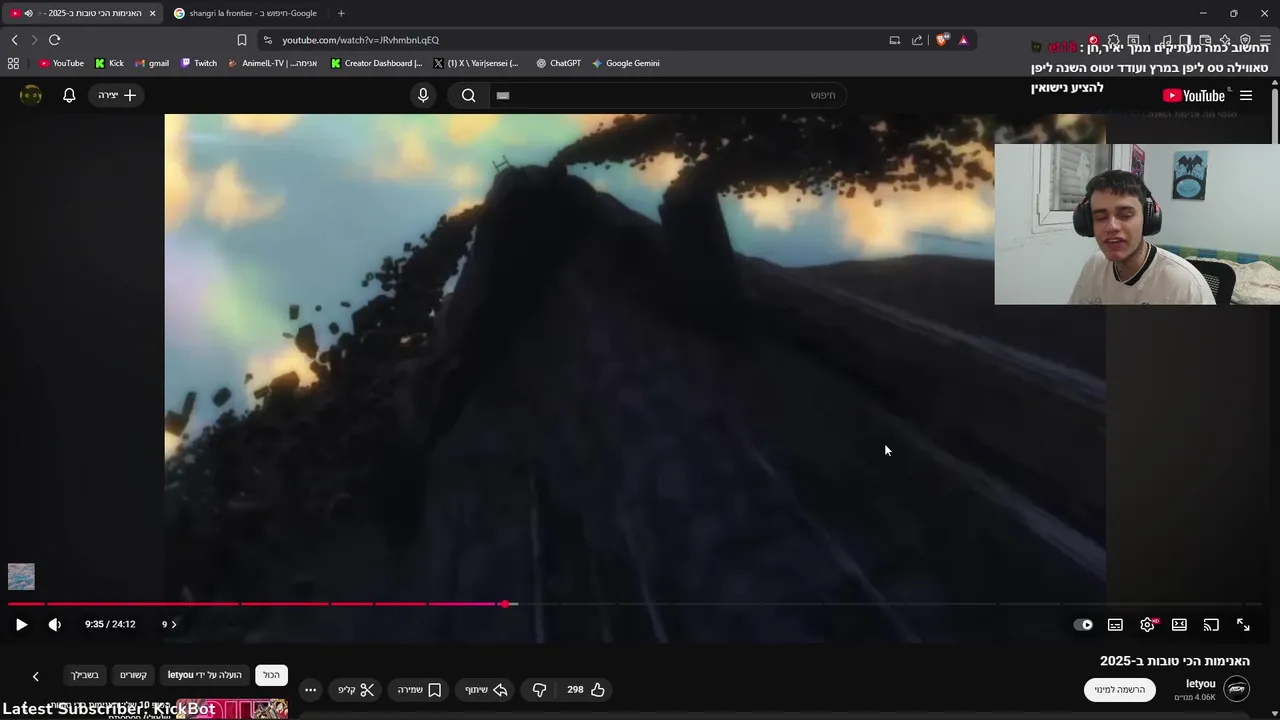Image resolution: width=1280 pixels, height=720 pixels.
Task: Click video preview thumbnail above progress bar
Action: click(x=21, y=576)
